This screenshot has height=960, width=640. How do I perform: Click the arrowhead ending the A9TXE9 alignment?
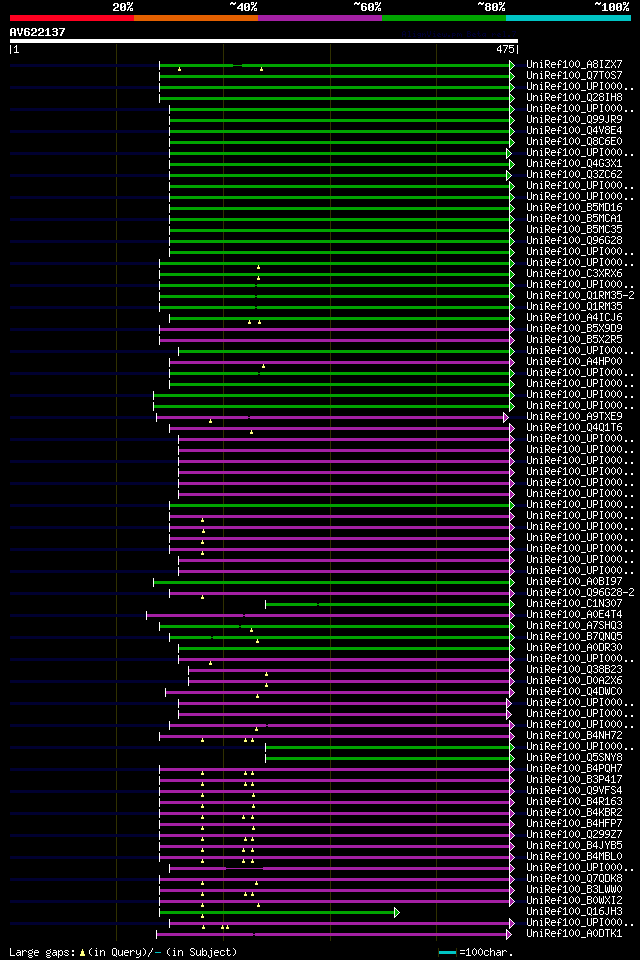(506, 418)
